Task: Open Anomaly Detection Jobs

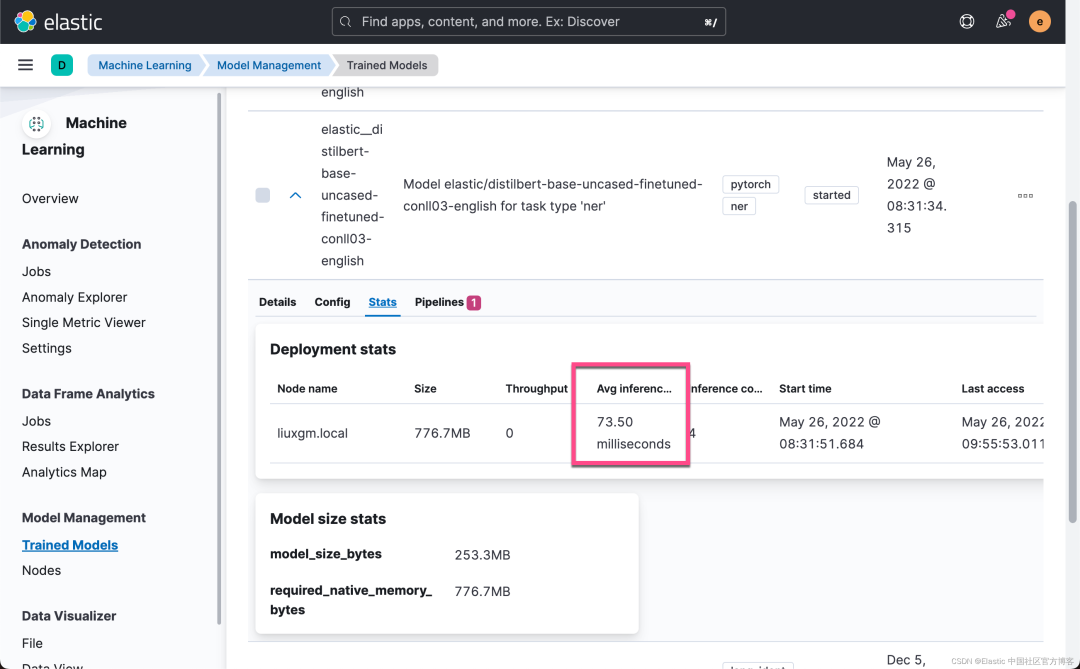Action: tap(37, 271)
